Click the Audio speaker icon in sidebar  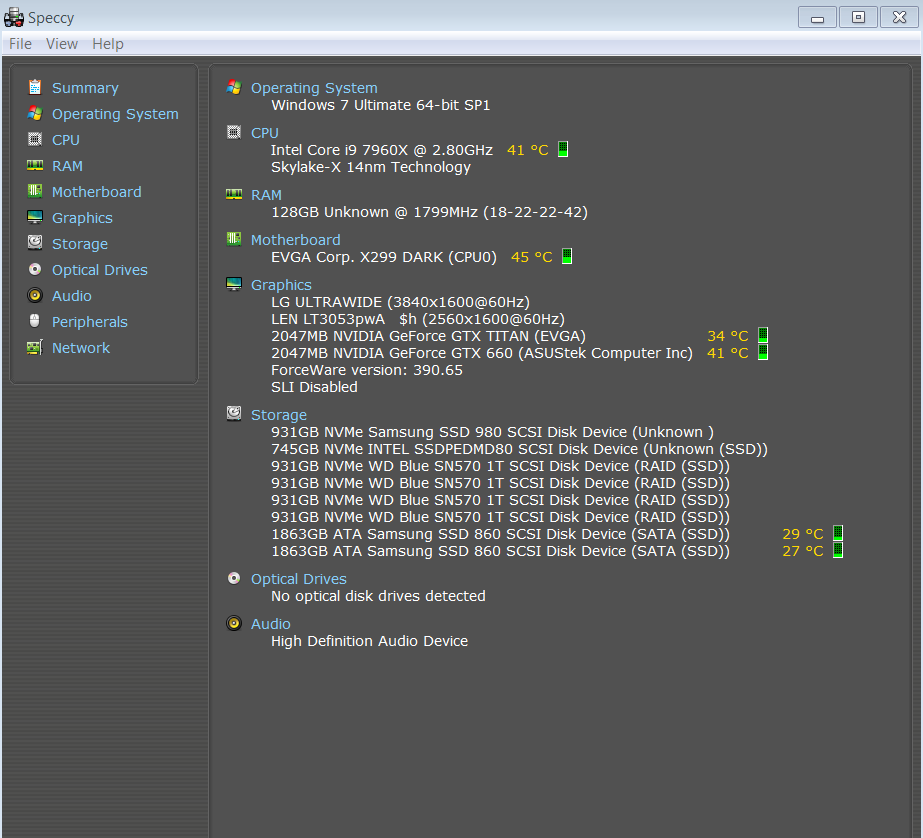tap(35, 295)
